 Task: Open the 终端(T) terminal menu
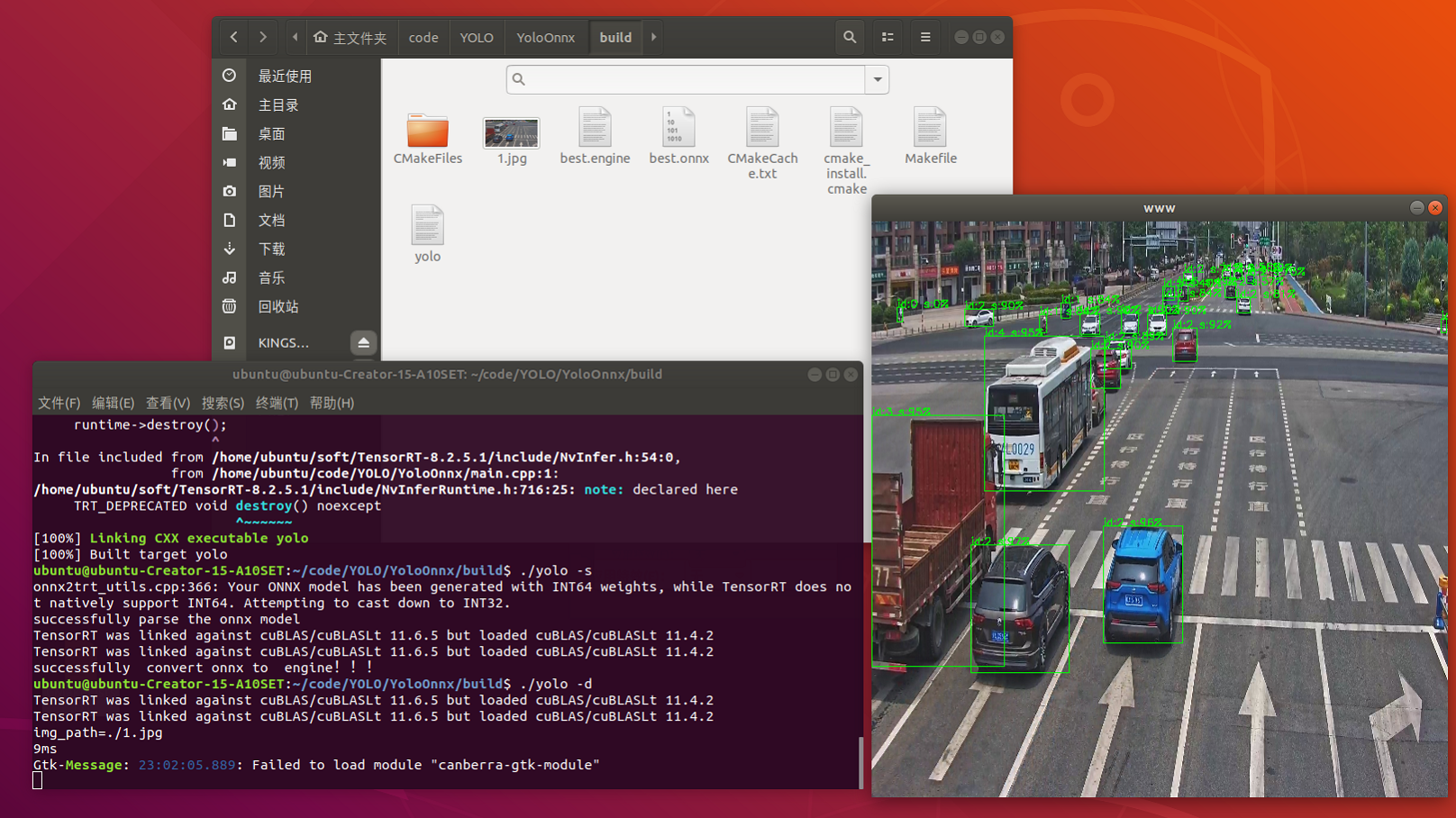(277, 403)
